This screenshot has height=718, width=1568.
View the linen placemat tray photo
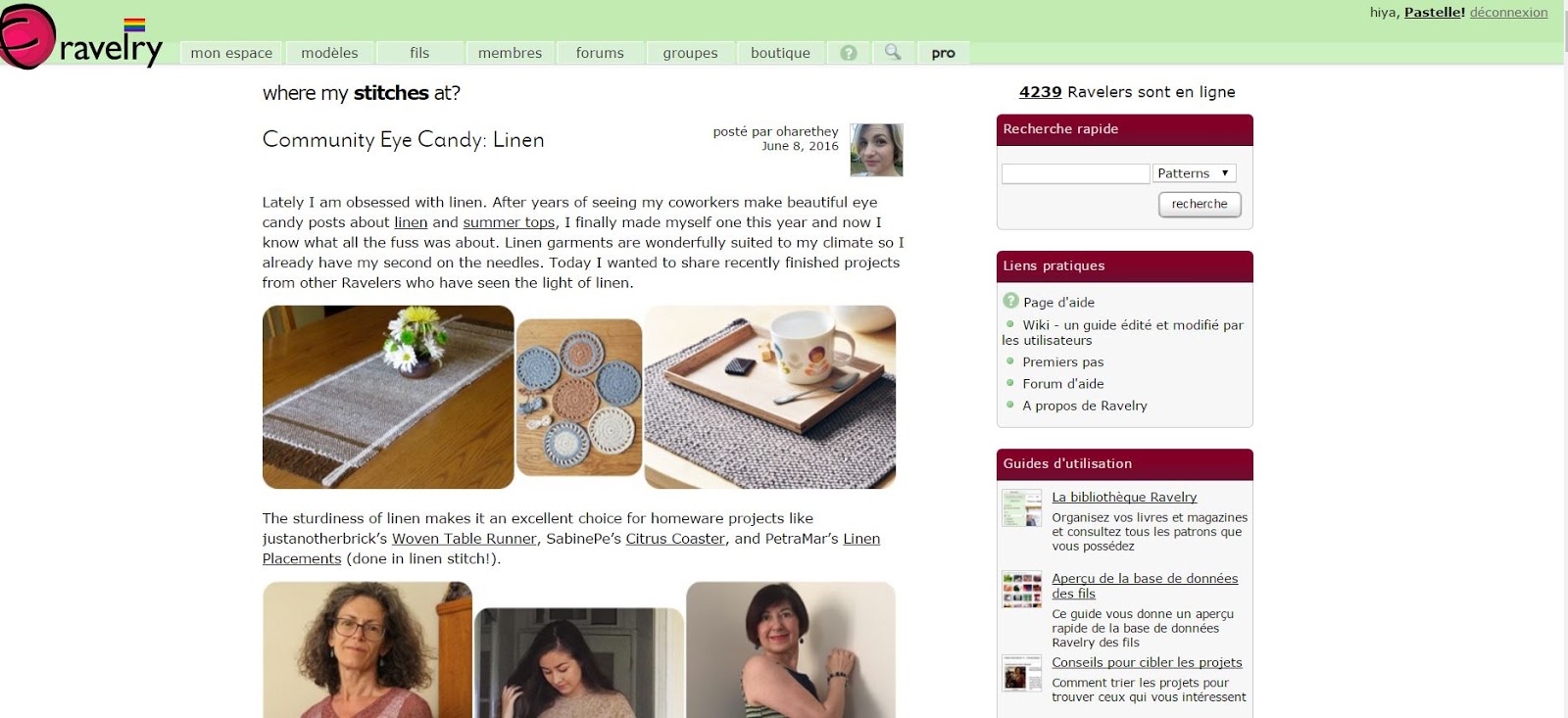point(770,397)
